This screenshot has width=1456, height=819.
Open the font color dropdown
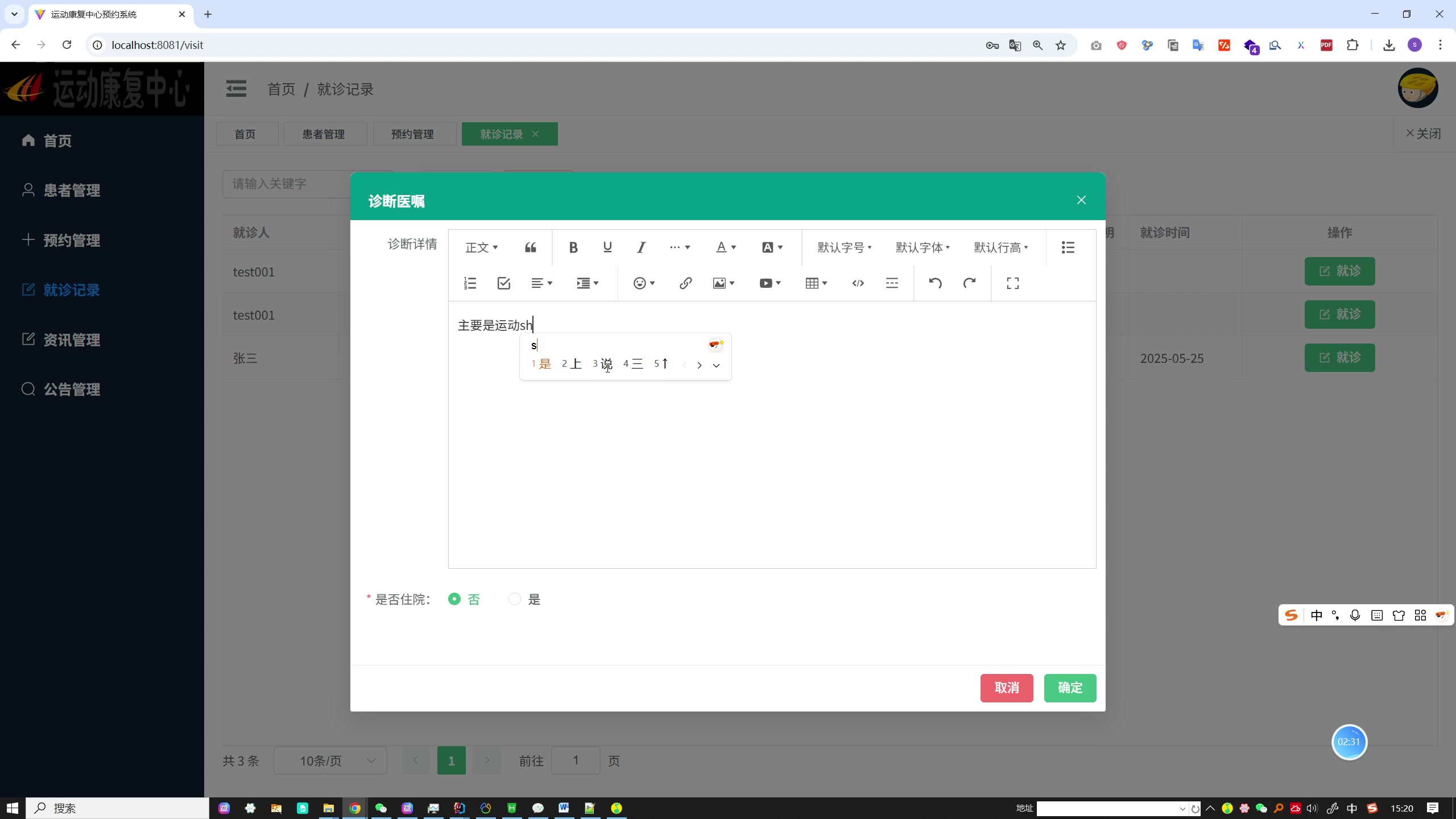(x=726, y=247)
